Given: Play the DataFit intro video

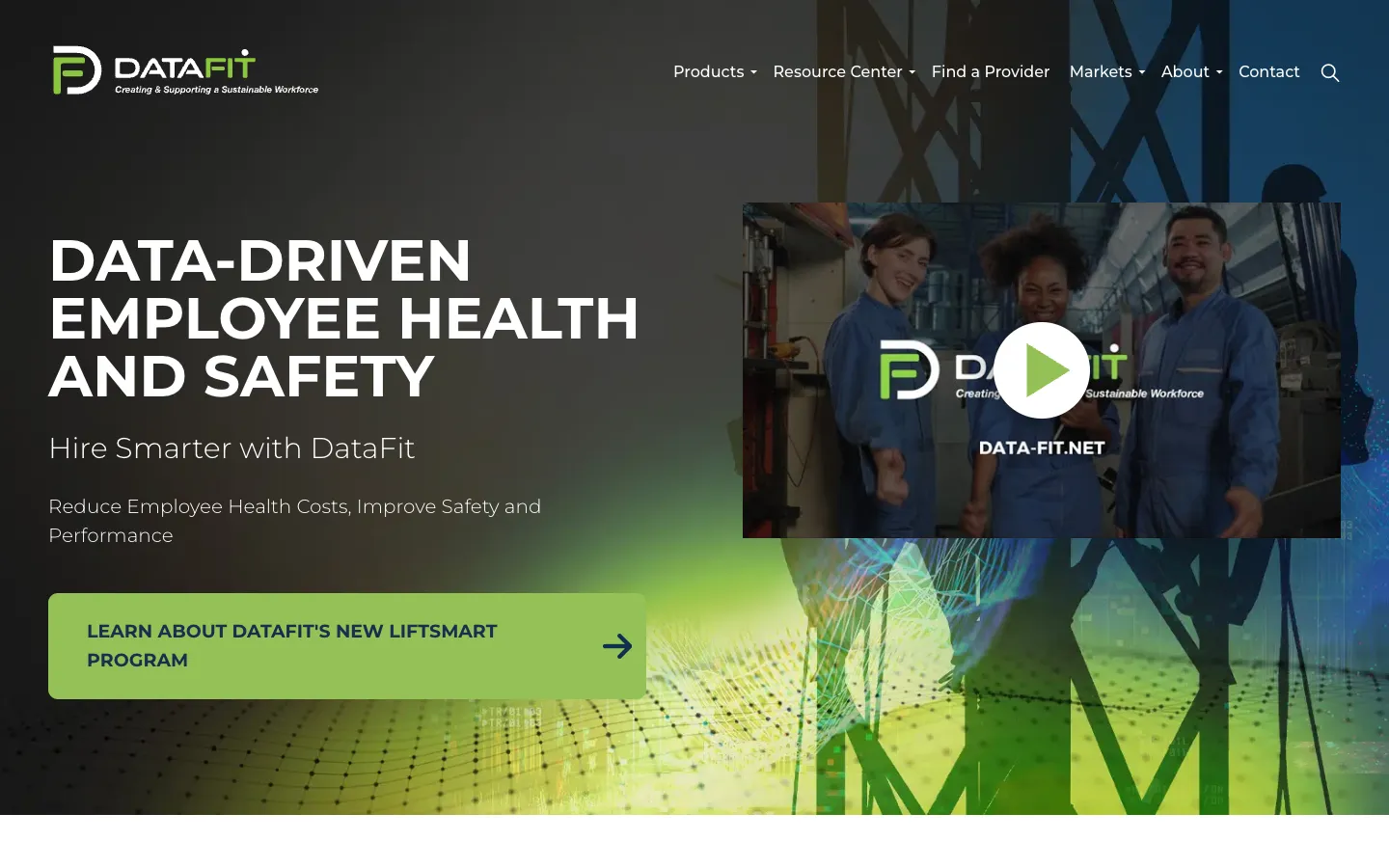Looking at the screenshot, I should point(1042,370).
